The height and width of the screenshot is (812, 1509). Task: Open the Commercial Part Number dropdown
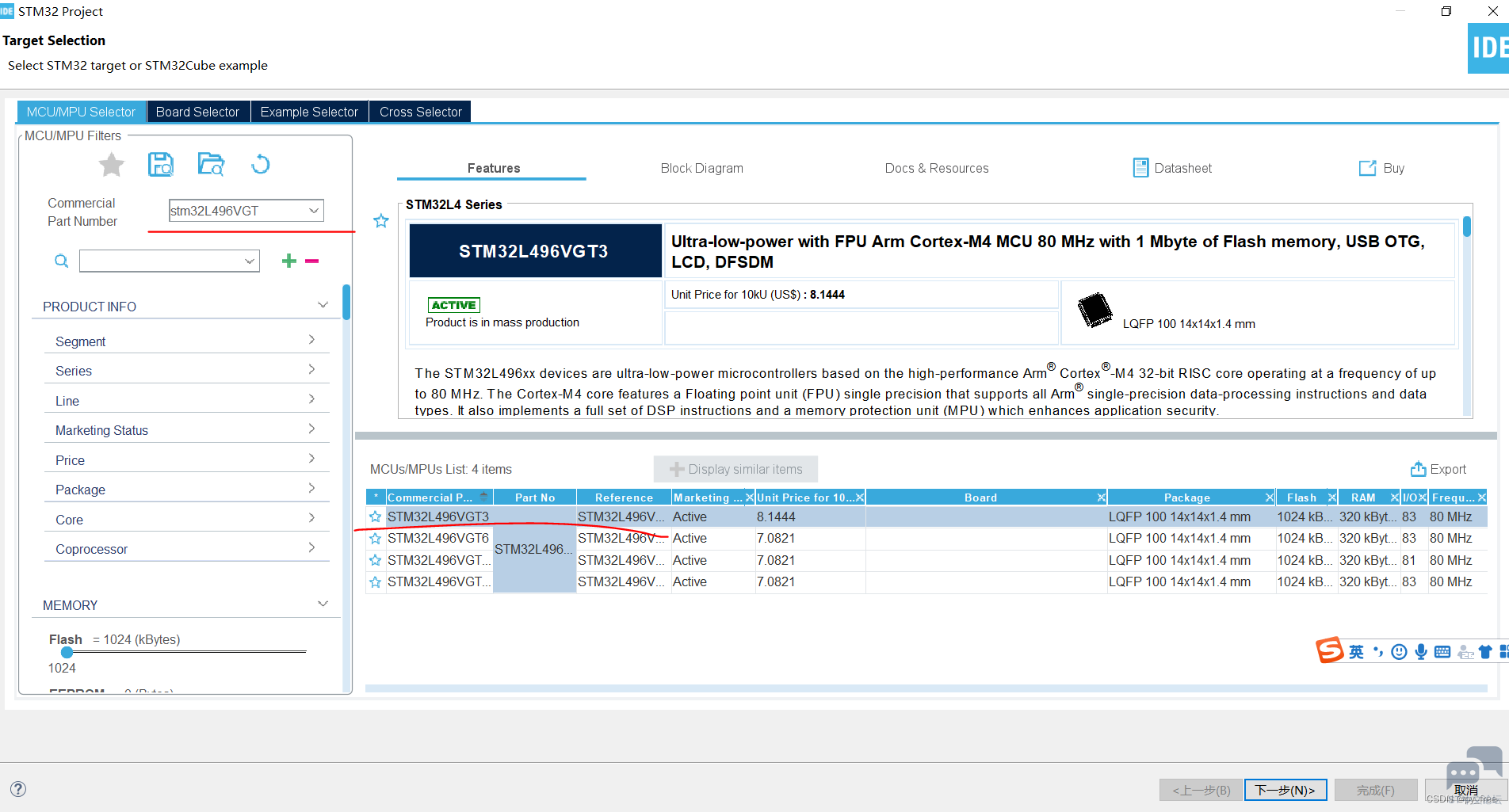click(314, 211)
